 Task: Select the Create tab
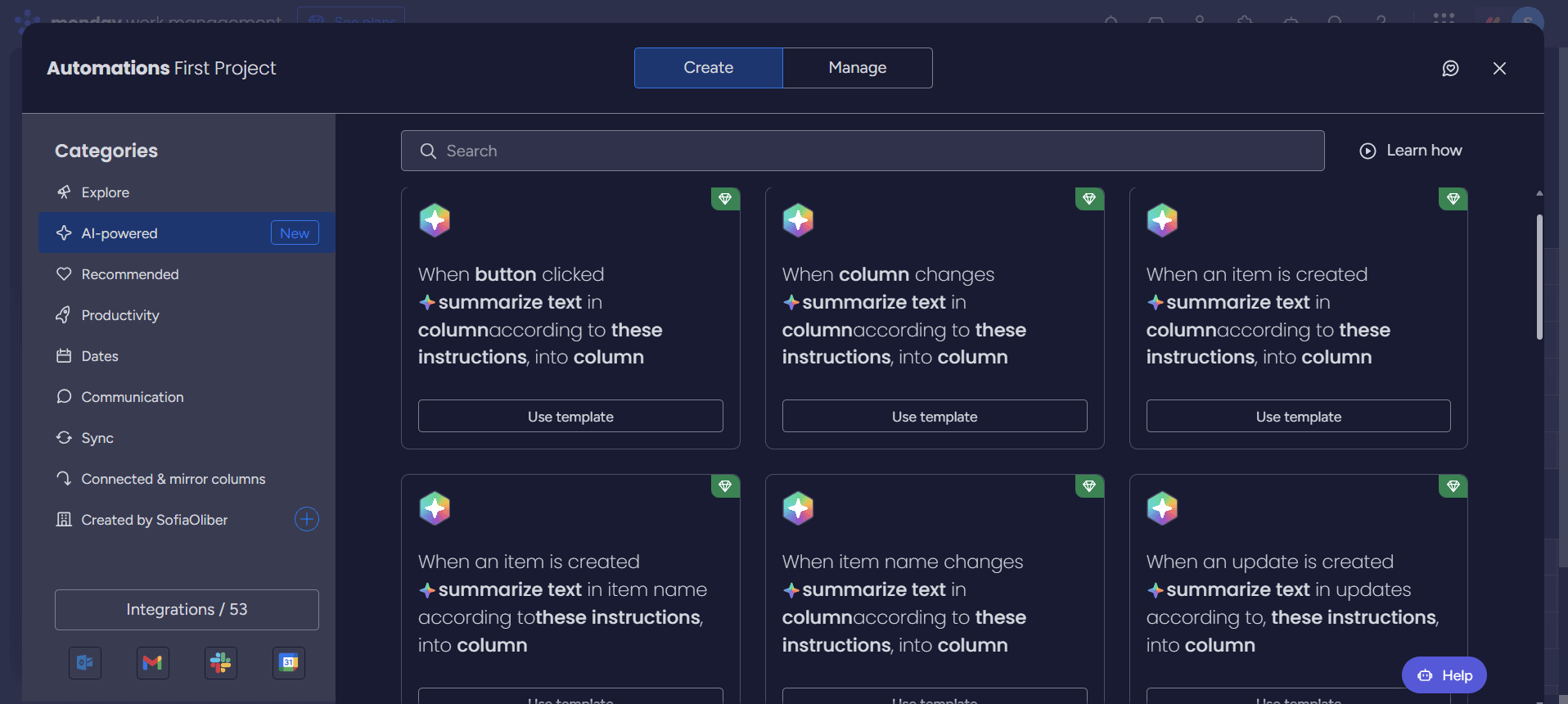[708, 68]
